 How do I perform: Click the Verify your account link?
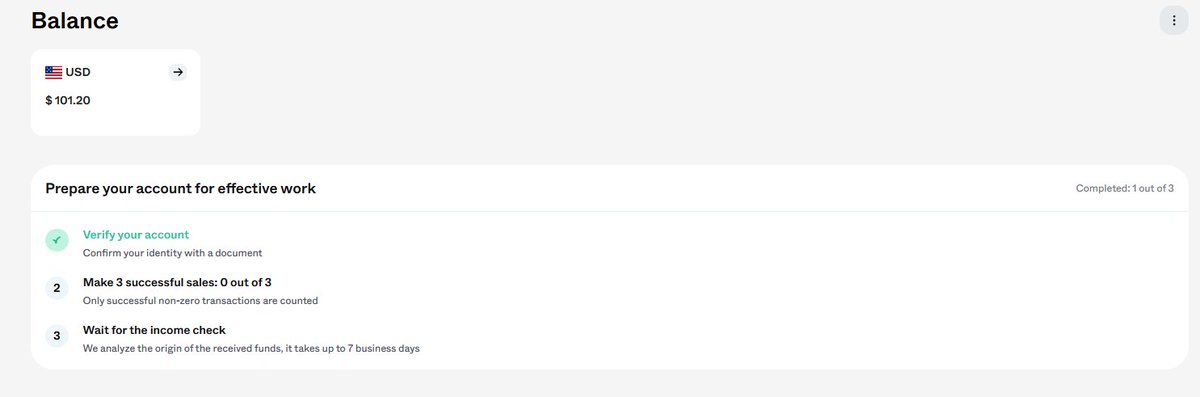(136, 235)
